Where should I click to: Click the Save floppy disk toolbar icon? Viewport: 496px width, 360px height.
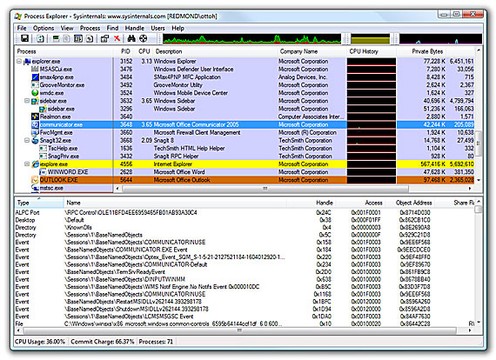(24, 39)
